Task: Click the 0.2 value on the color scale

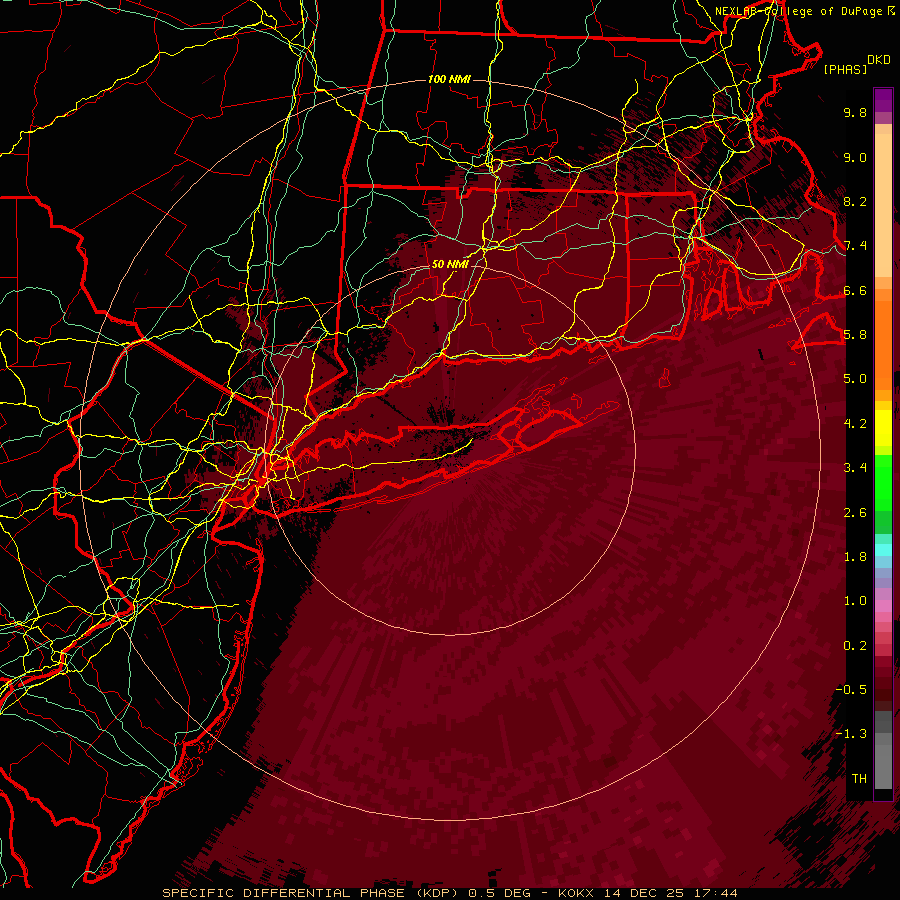Action: pos(855,646)
